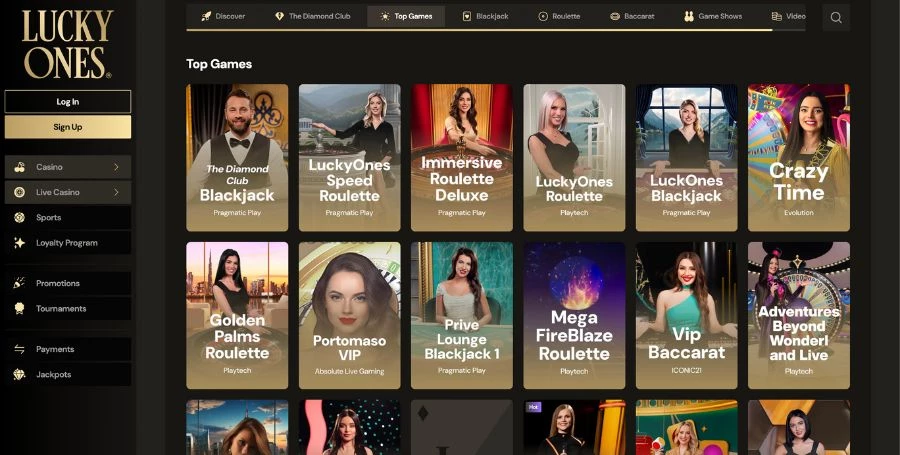Click the Hot badge on the game thumbnail

point(533,407)
